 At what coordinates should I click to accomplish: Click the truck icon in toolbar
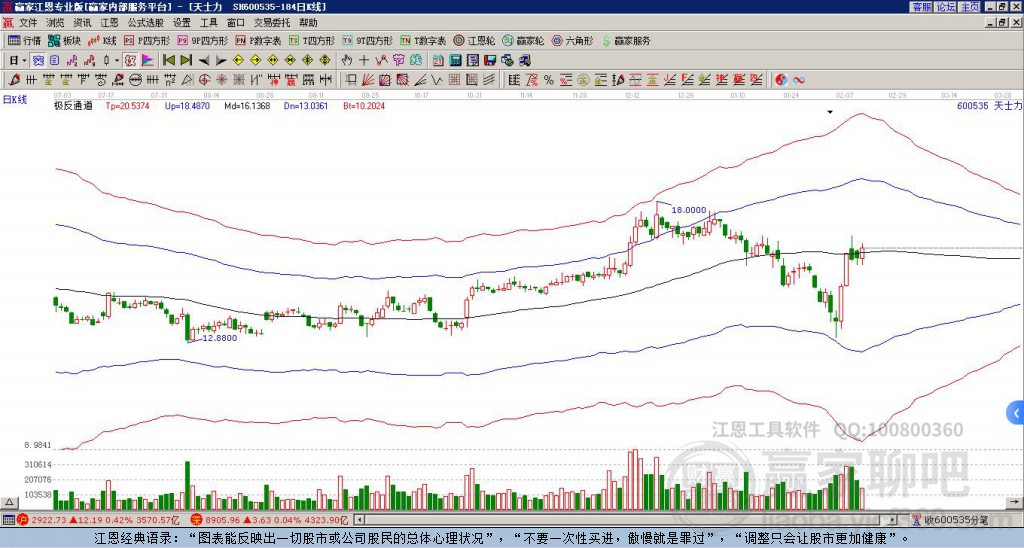tap(524, 61)
